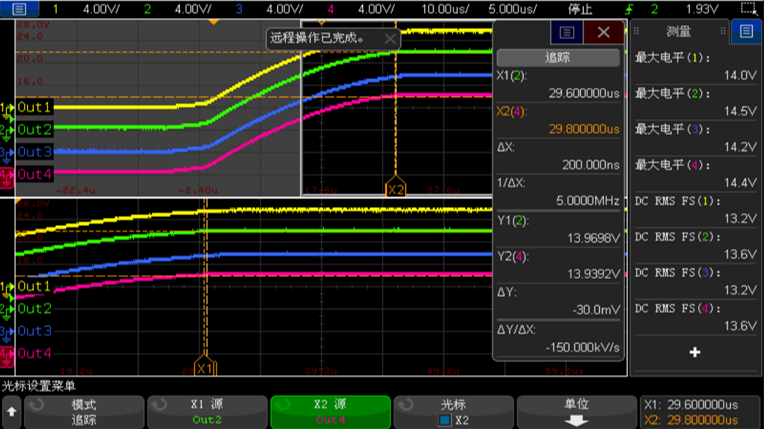The width and height of the screenshot is (764, 429).
Task: Click the dashed selection rectangle icon
Action: pyautogui.click(x=749, y=8)
